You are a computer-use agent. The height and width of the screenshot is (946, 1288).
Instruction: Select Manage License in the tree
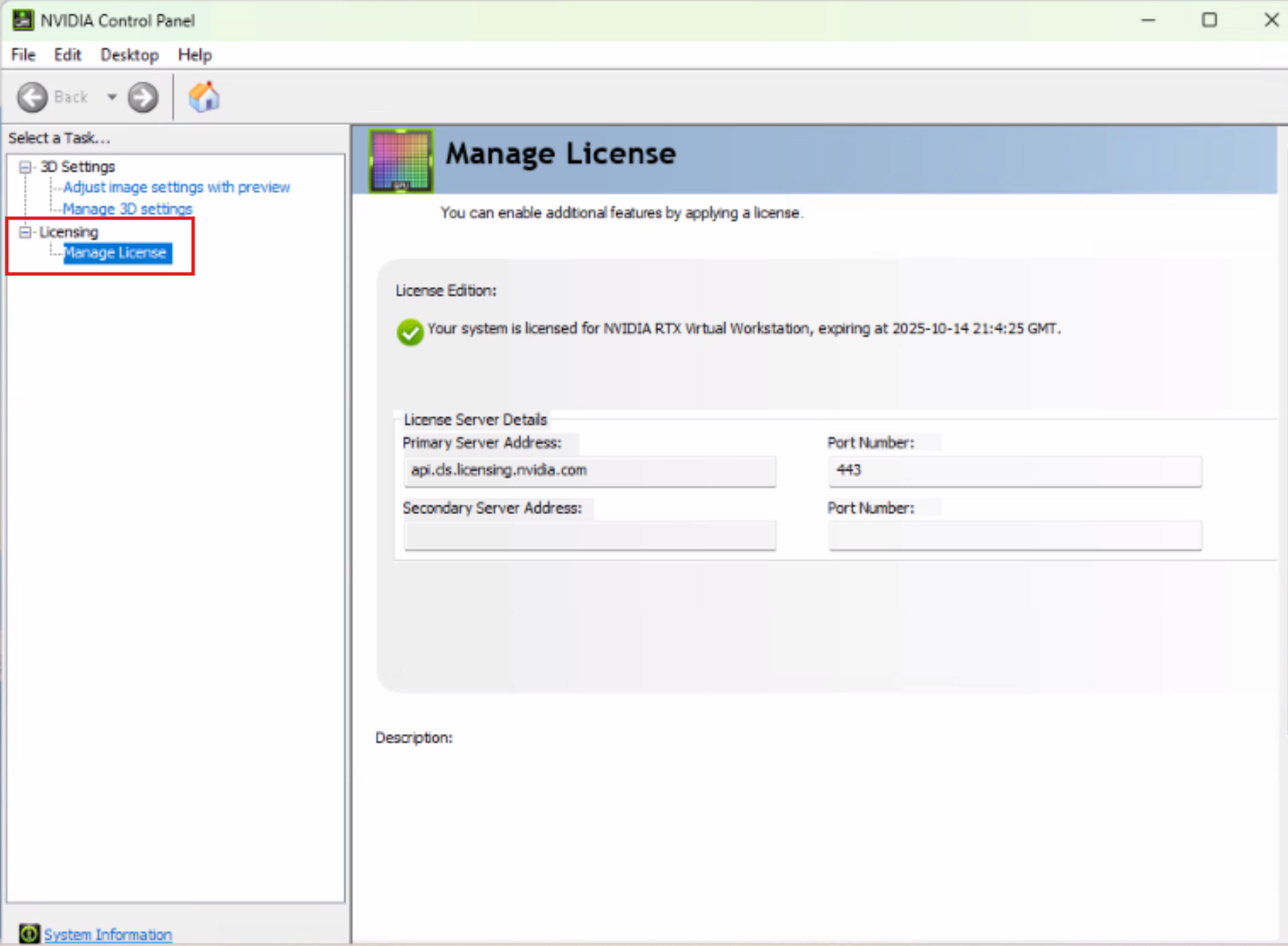point(116,253)
